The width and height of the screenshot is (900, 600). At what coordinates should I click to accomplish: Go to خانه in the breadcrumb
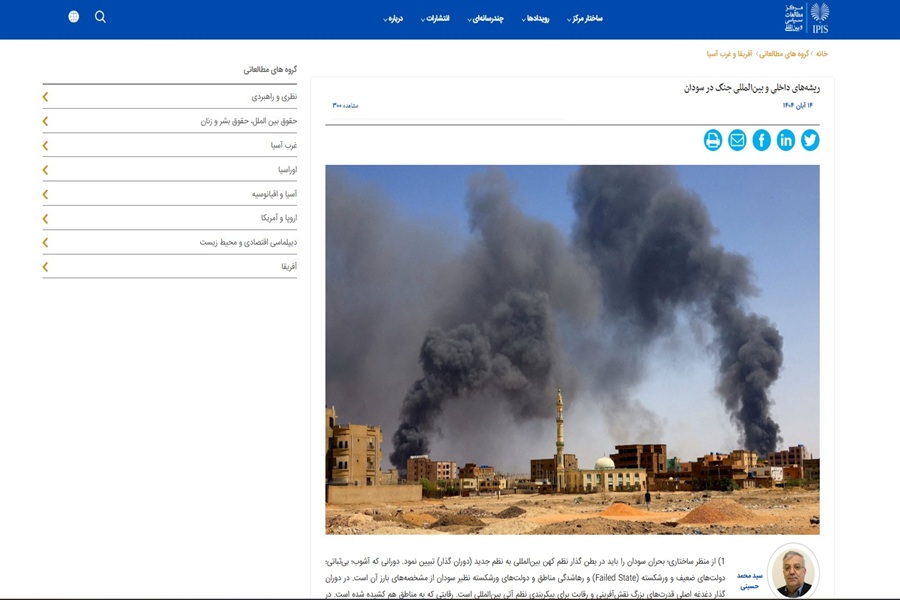coord(821,53)
